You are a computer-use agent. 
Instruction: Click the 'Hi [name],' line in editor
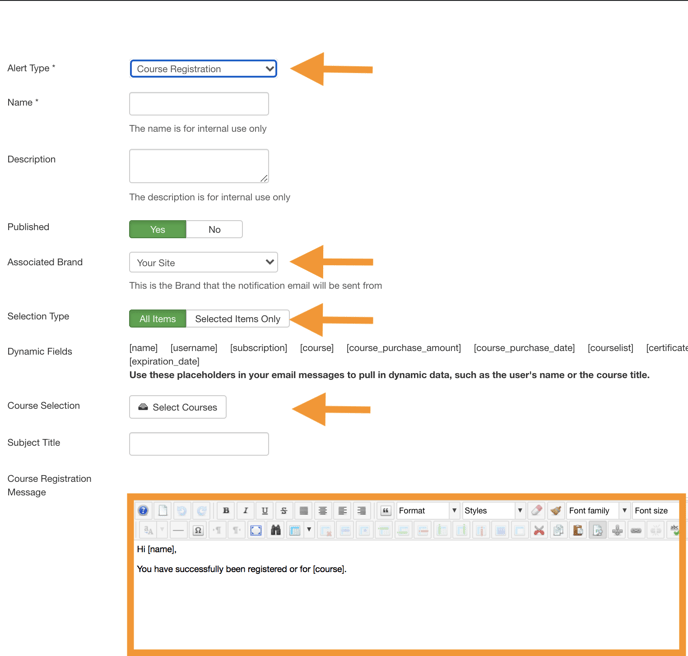tap(157, 549)
